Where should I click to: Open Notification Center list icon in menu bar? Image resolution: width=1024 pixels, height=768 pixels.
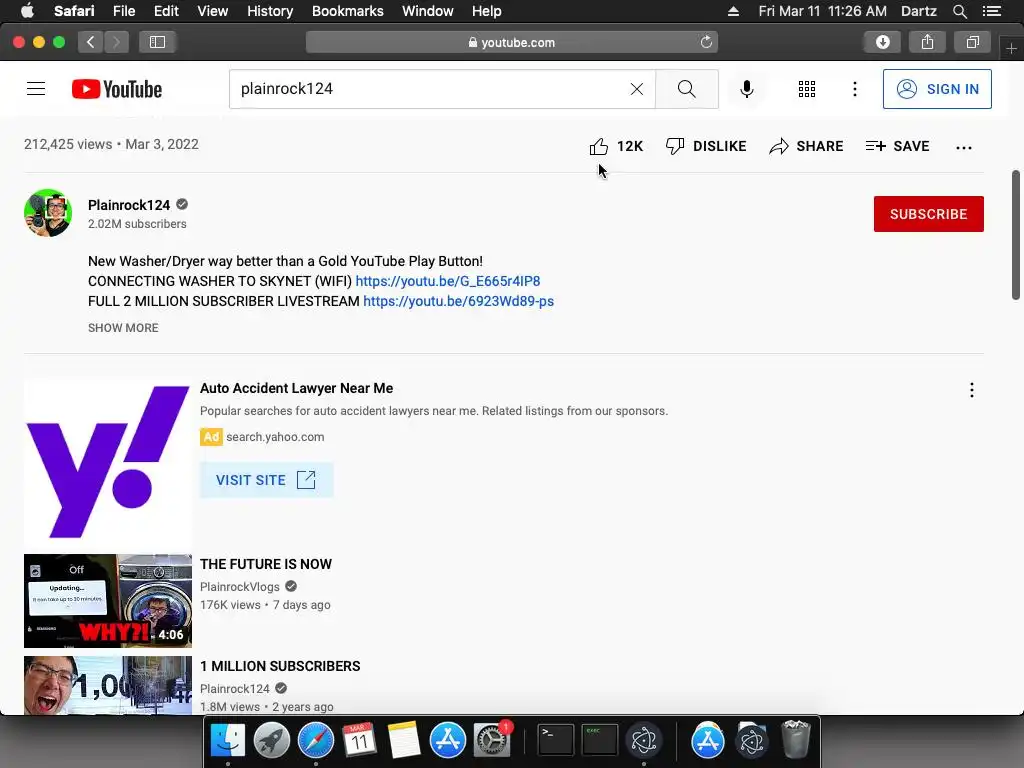pos(992,11)
